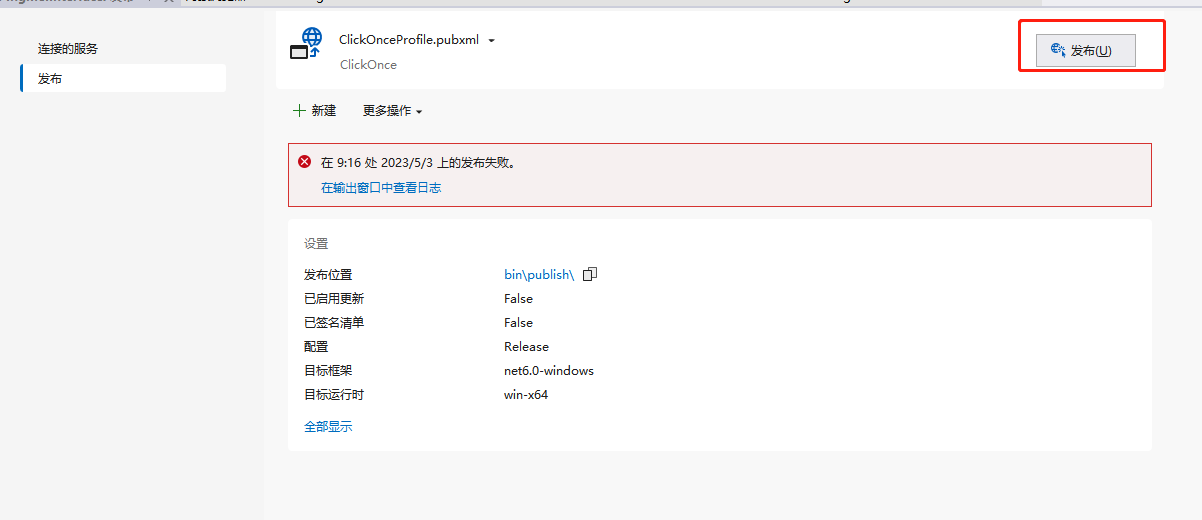Screen dimensions: 1202x520
Task: Expand the arrow next to ClickOnceProfile.pubxml
Action: tap(491, 41)
